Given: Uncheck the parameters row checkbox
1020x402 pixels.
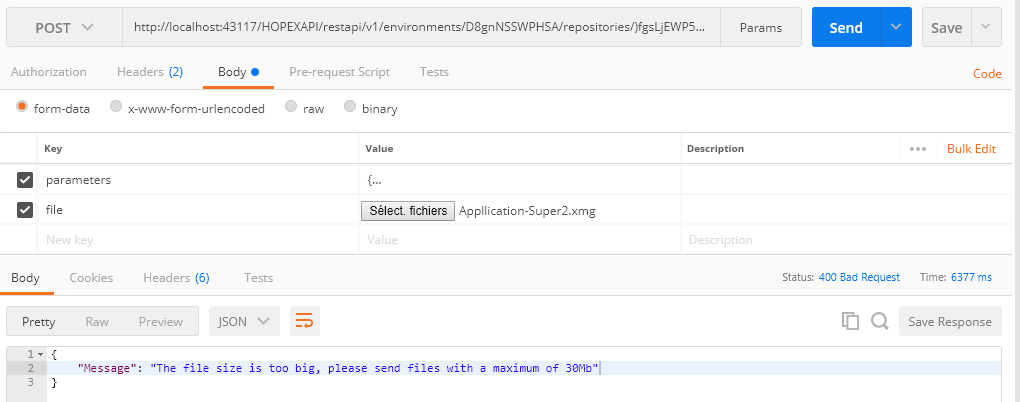Looking at the screenshot, I should tap(26, 180).
